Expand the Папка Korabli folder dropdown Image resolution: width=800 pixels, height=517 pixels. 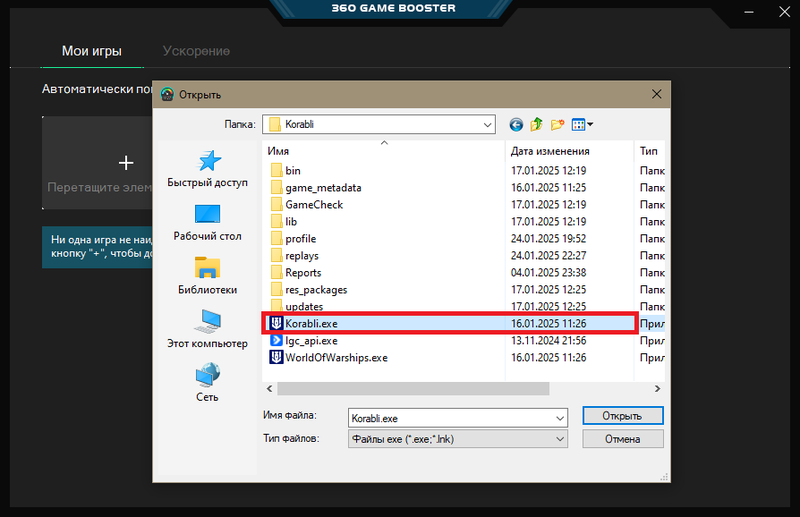pyautogui.click(x=487, y=125)
